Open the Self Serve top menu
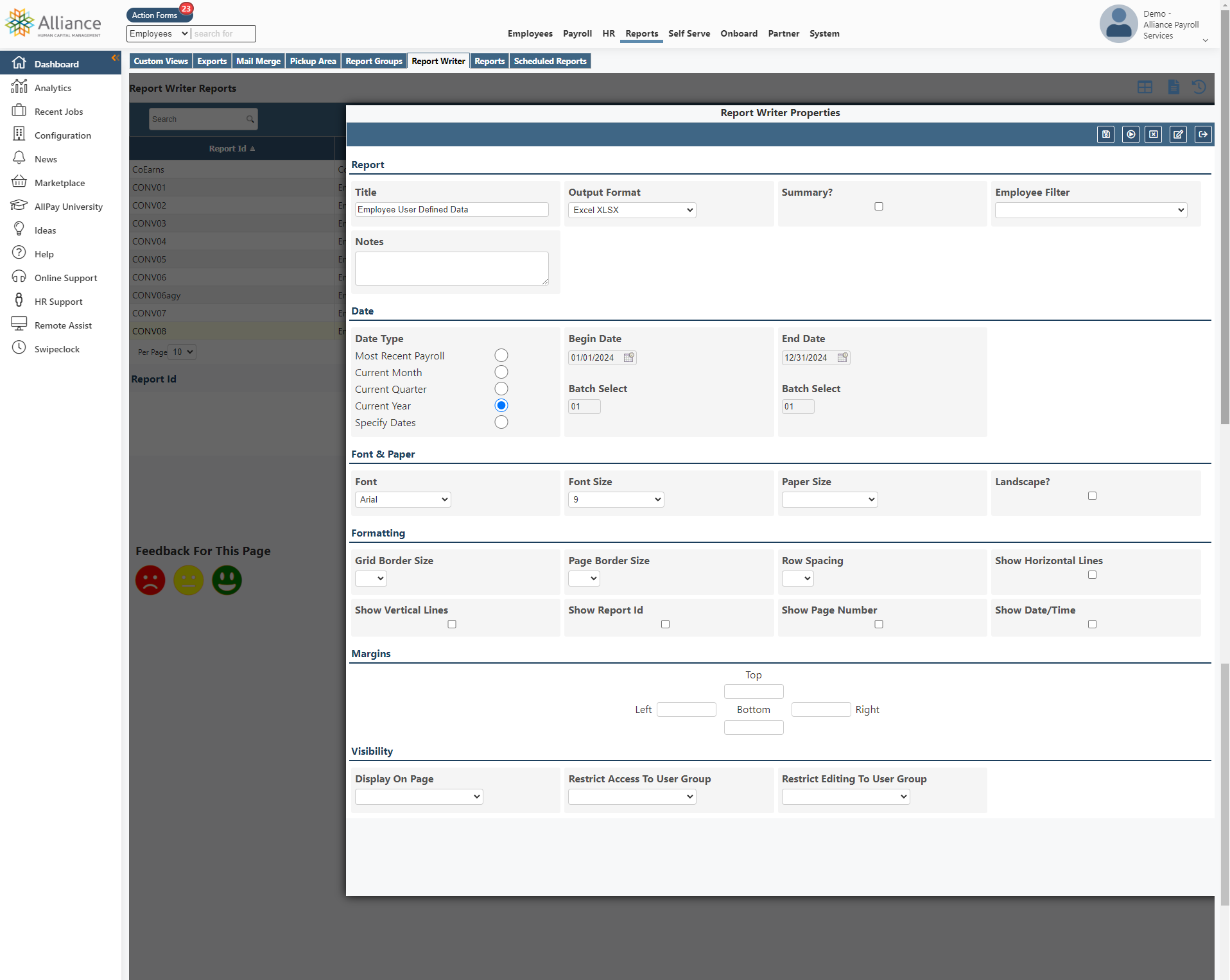This screenshot has width=1230, height=980. click(689, 34)
